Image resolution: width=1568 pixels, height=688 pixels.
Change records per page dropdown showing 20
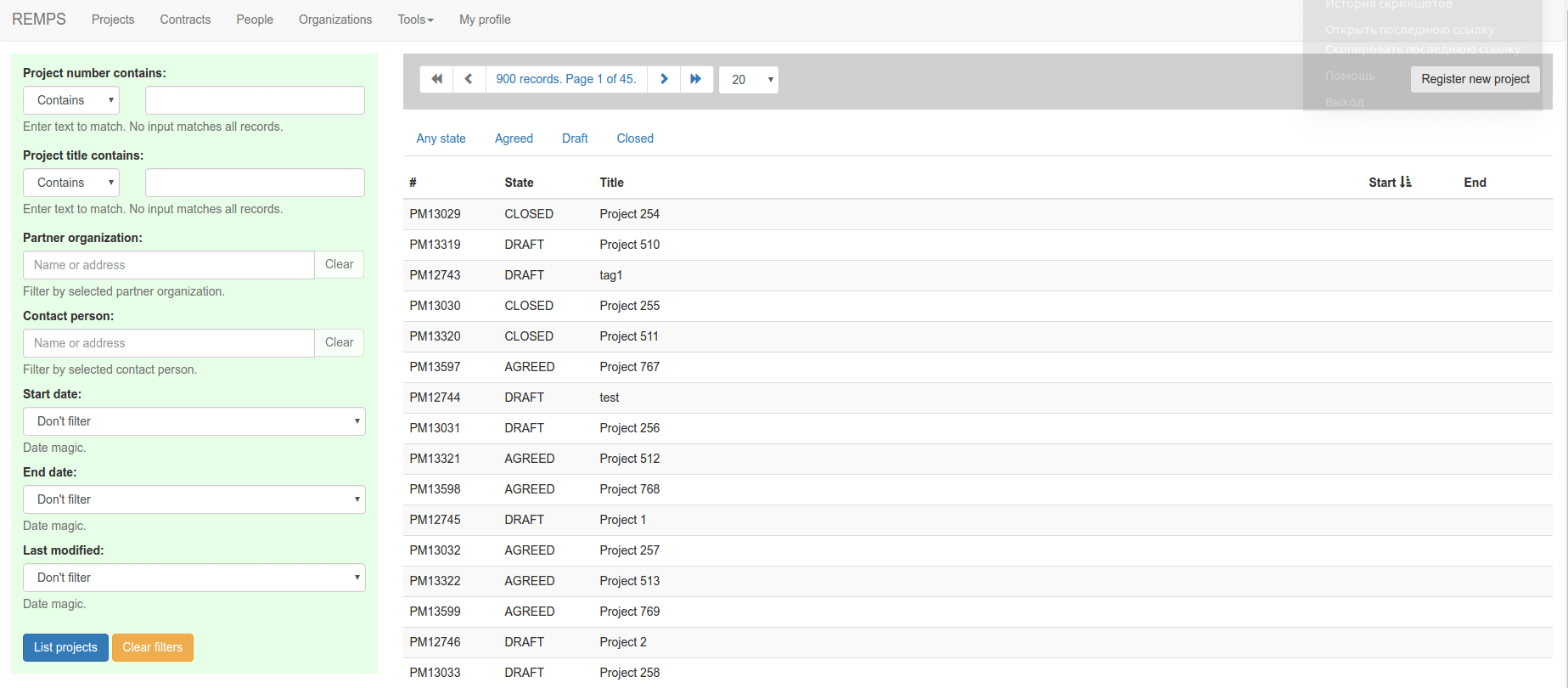(749, 80)
